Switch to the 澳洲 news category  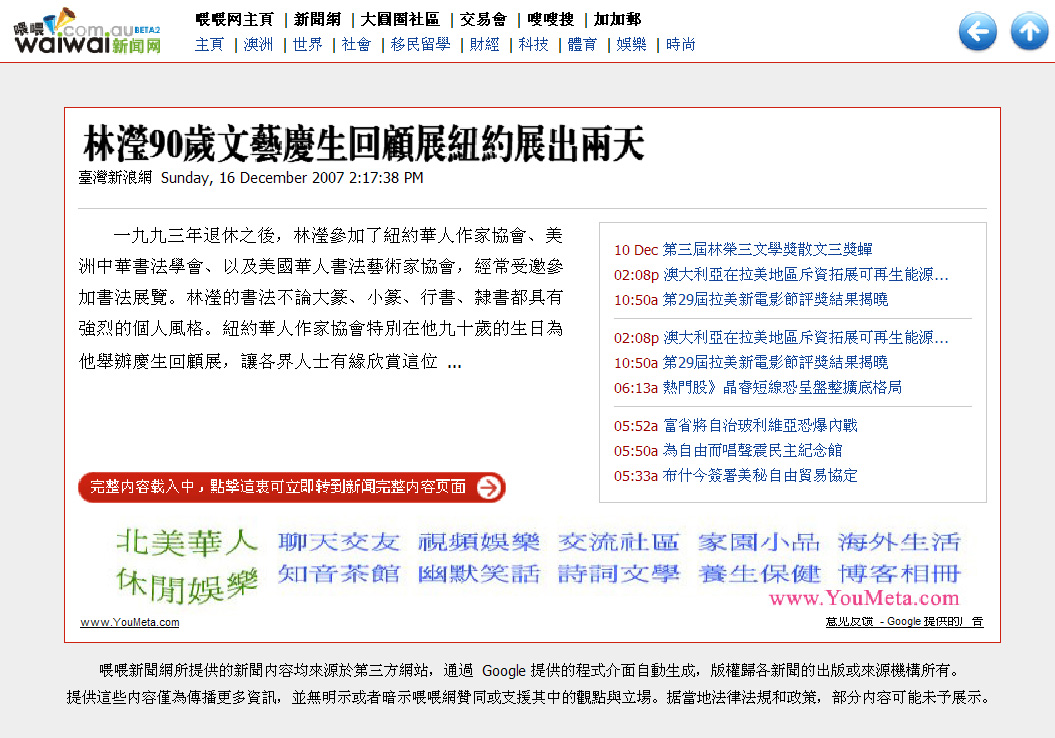tap(258, 45)
